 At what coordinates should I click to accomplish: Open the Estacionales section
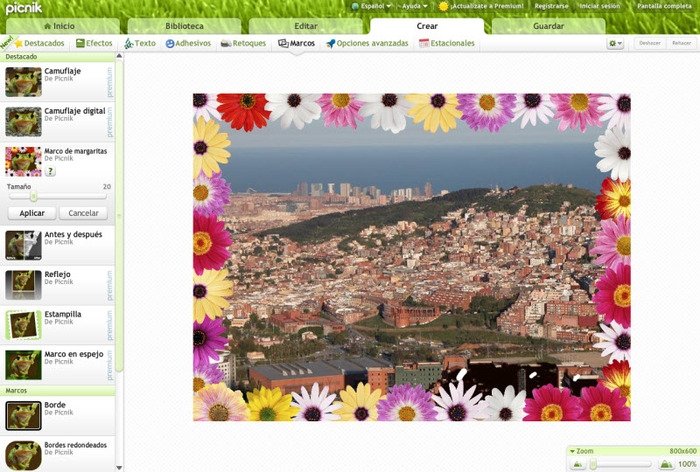pyautogui.click(x=446, y=43)
